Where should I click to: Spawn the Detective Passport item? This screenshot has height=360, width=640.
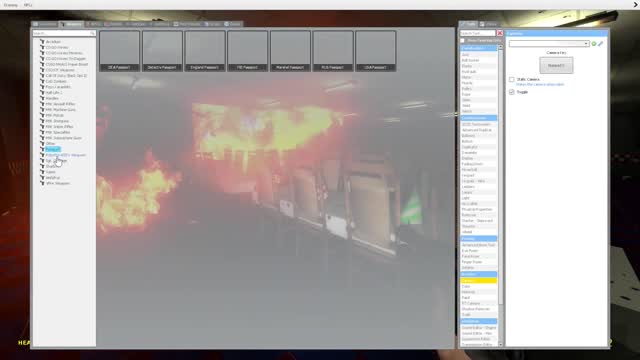162,51
